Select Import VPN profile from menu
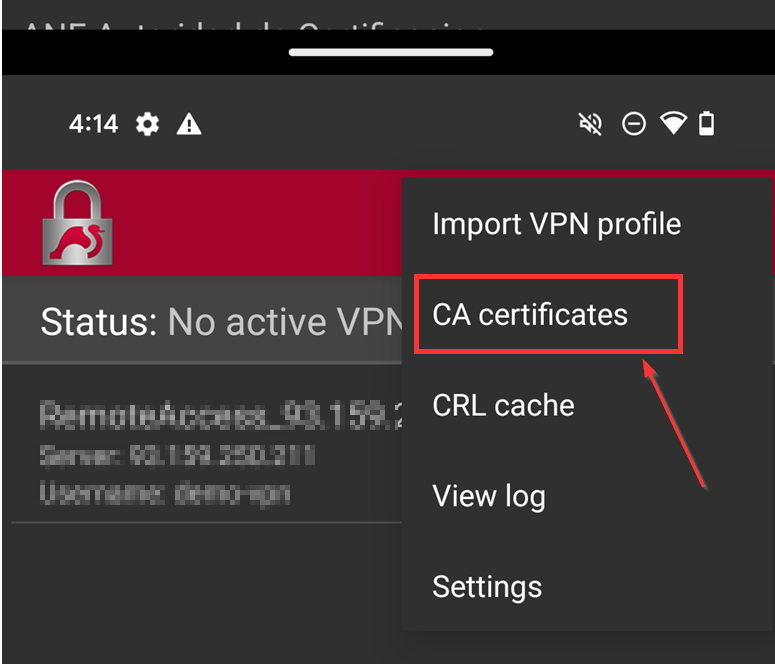This screenshot has height=664, width=775. pyautogui.click(x=556, y=224)
